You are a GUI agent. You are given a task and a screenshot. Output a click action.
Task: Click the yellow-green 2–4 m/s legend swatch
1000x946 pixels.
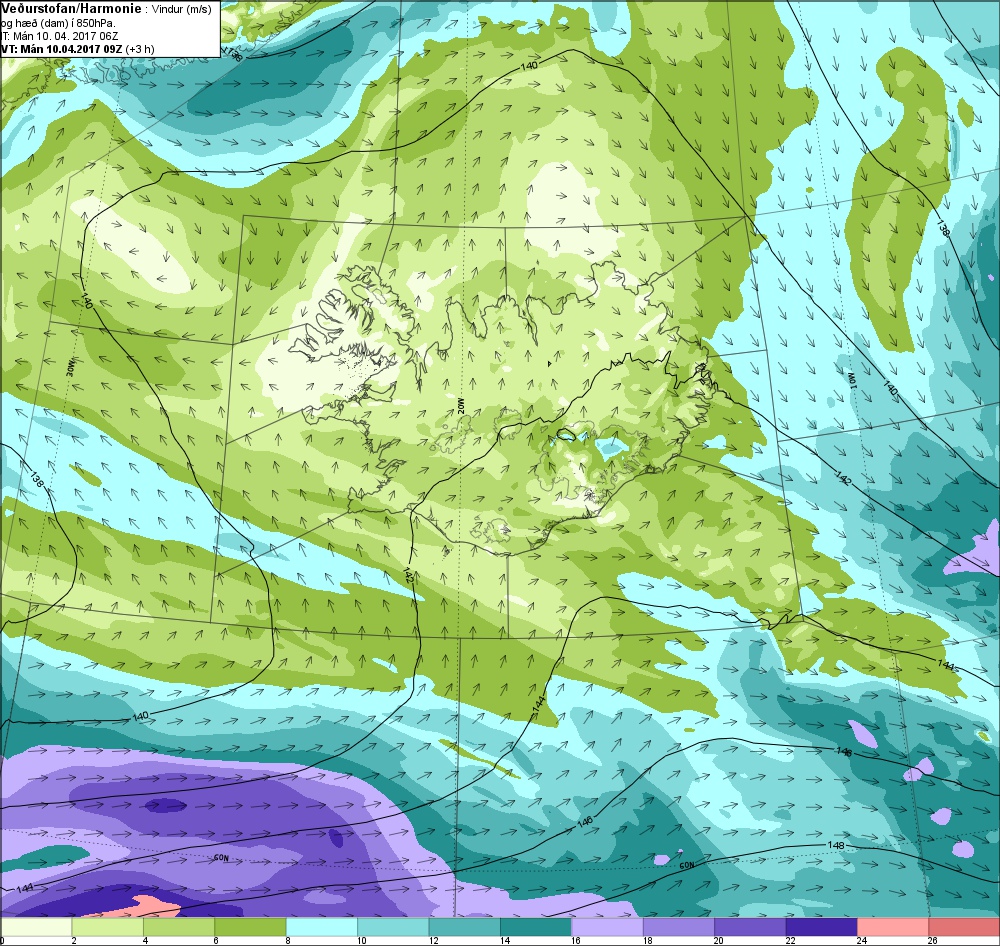[x=107, y=926]
